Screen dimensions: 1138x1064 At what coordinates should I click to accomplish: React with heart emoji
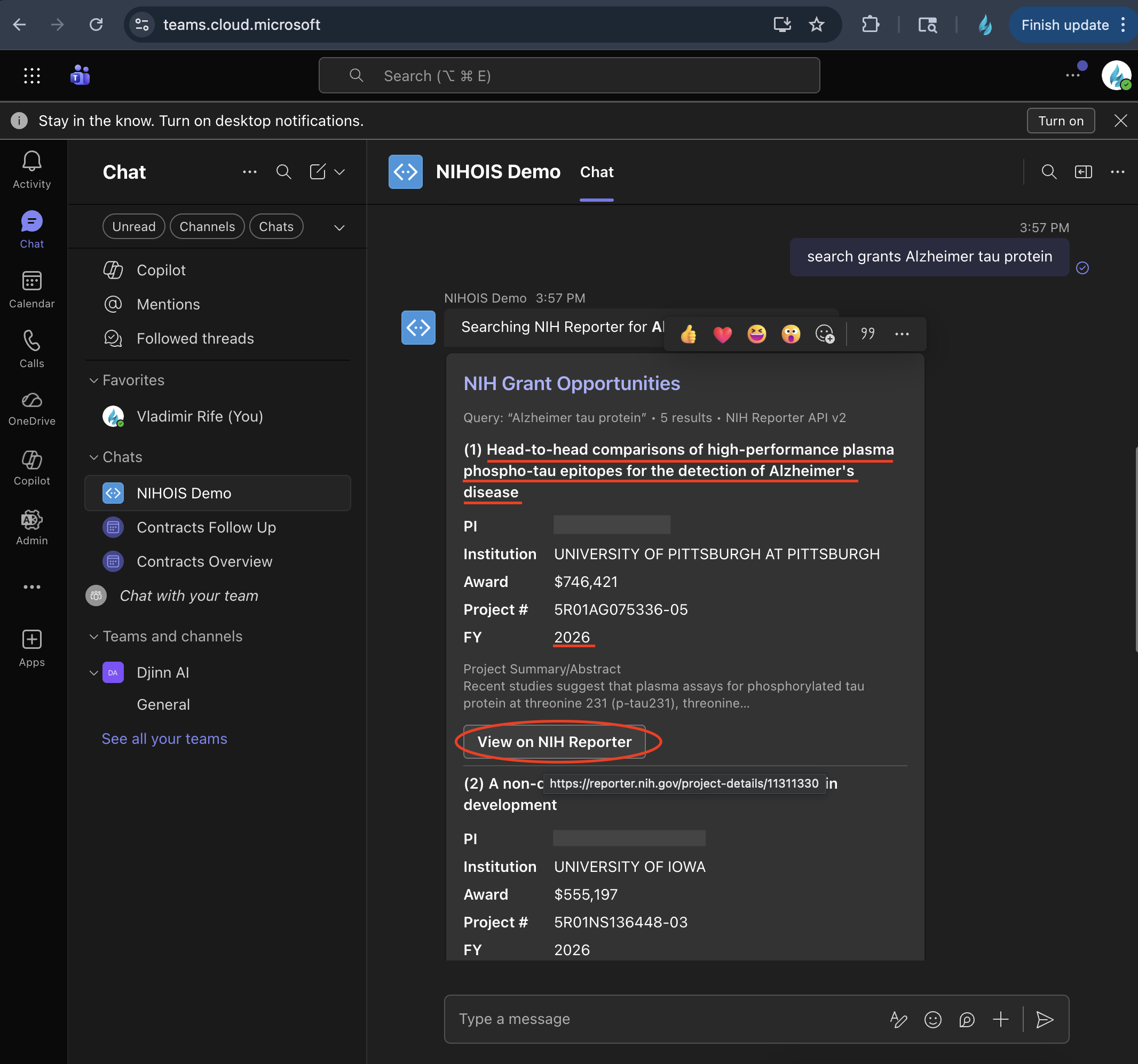pyautogui.click(x=722, y=334)
